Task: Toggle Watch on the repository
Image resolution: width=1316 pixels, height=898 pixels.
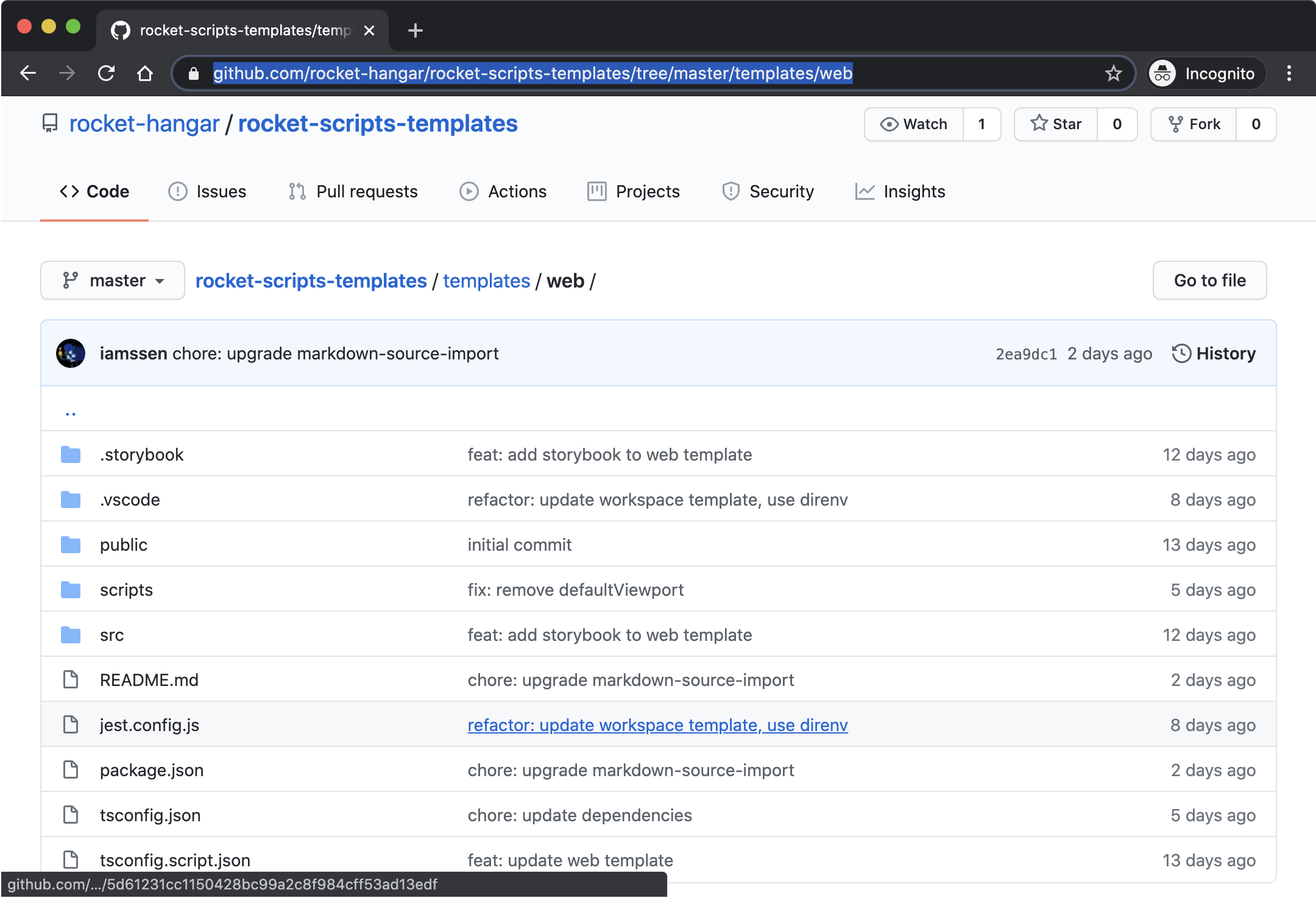Action: 914,124
